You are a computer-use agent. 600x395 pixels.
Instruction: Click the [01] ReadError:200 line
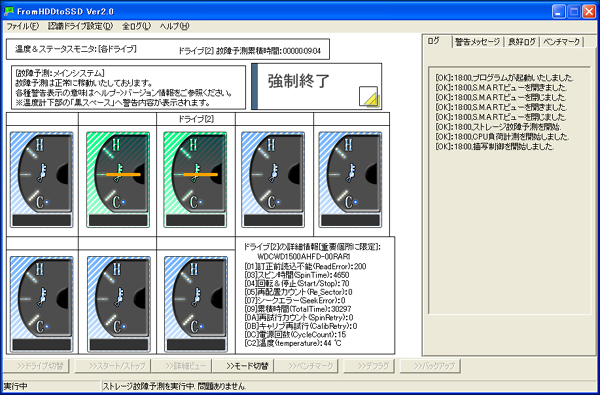tap(305, 266)
